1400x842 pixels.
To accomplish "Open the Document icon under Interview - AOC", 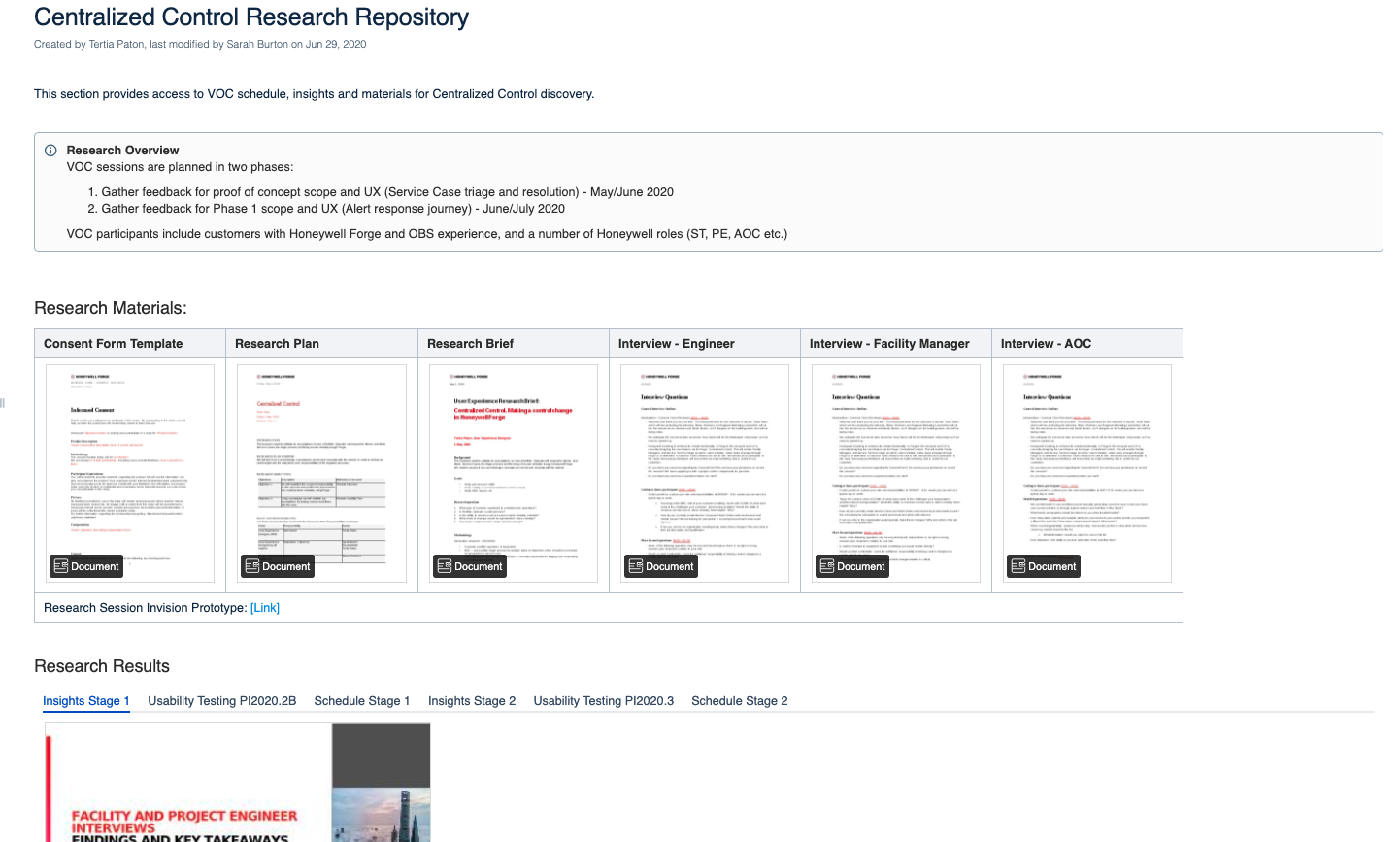I will click(1043, 565).
